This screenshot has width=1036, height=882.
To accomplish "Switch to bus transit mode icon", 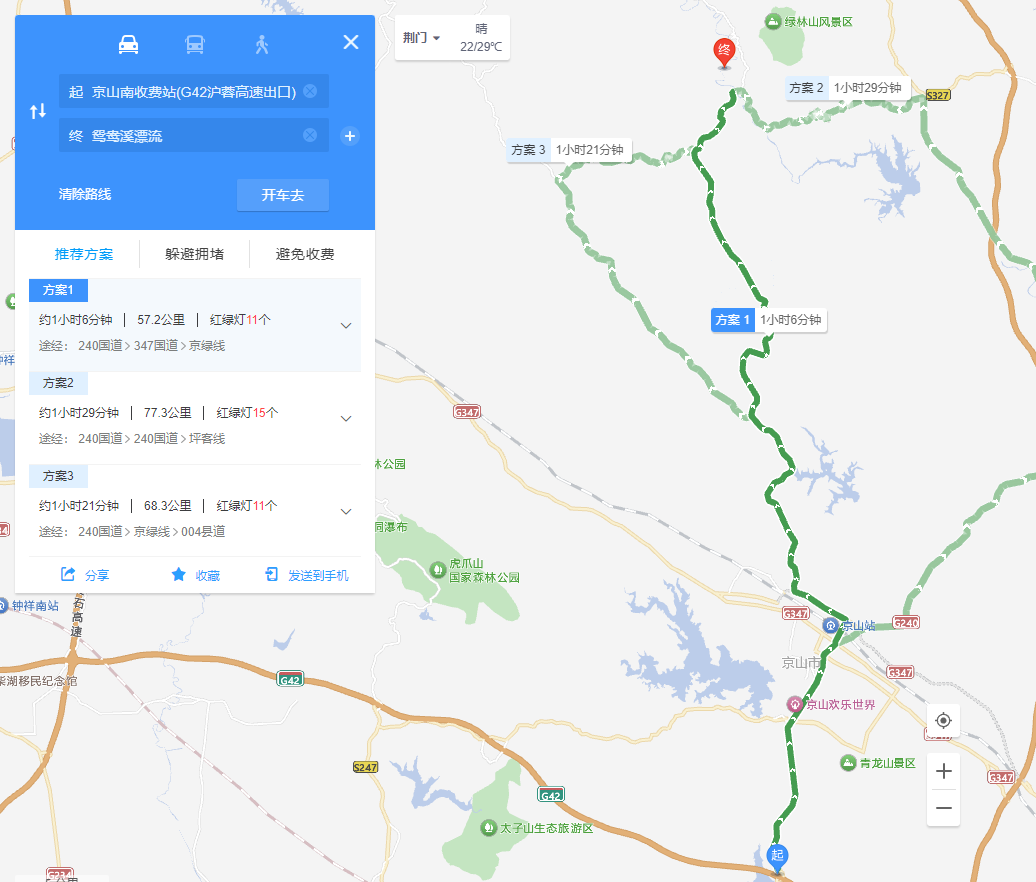I will pos(195,44).
